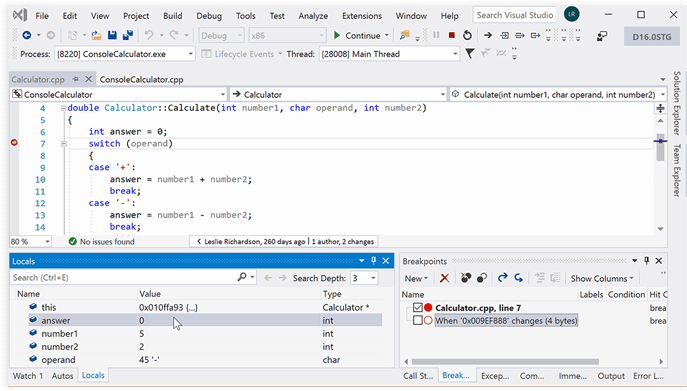Switch to the Output tab
The image size is (687, 391).
pos(611,376)
